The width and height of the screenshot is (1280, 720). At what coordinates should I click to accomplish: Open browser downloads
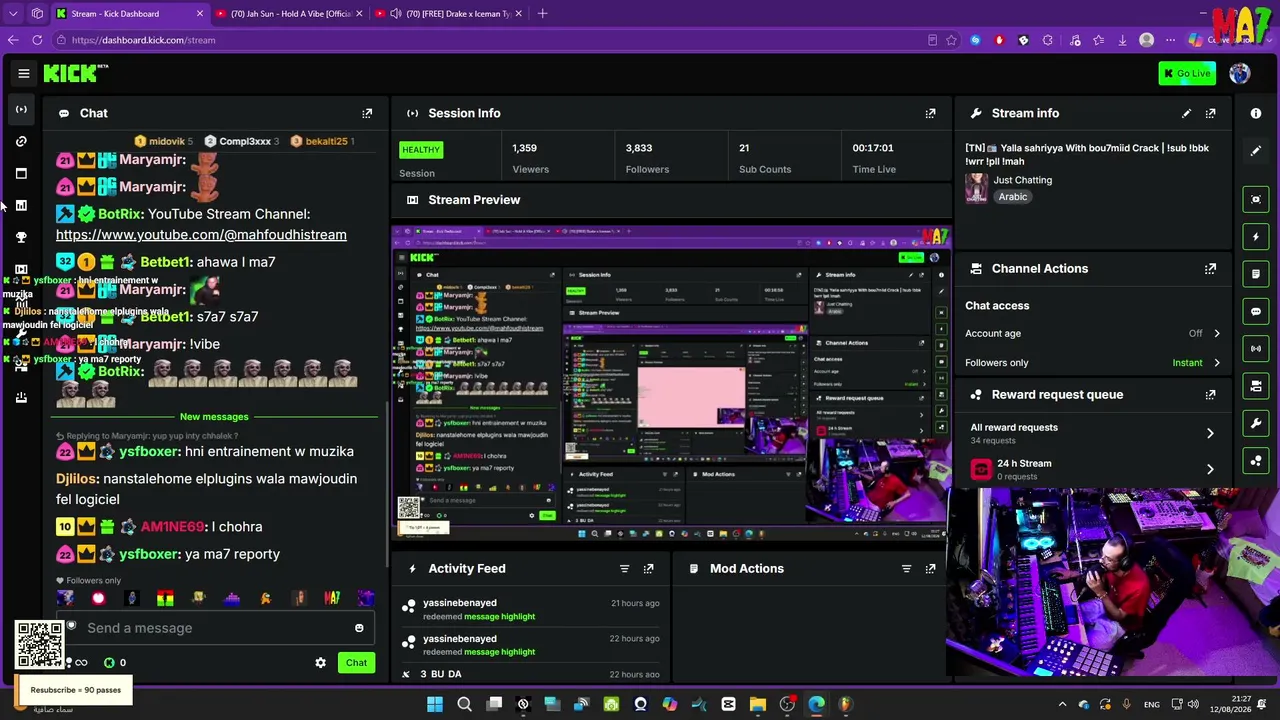[x=1122, y=40]
